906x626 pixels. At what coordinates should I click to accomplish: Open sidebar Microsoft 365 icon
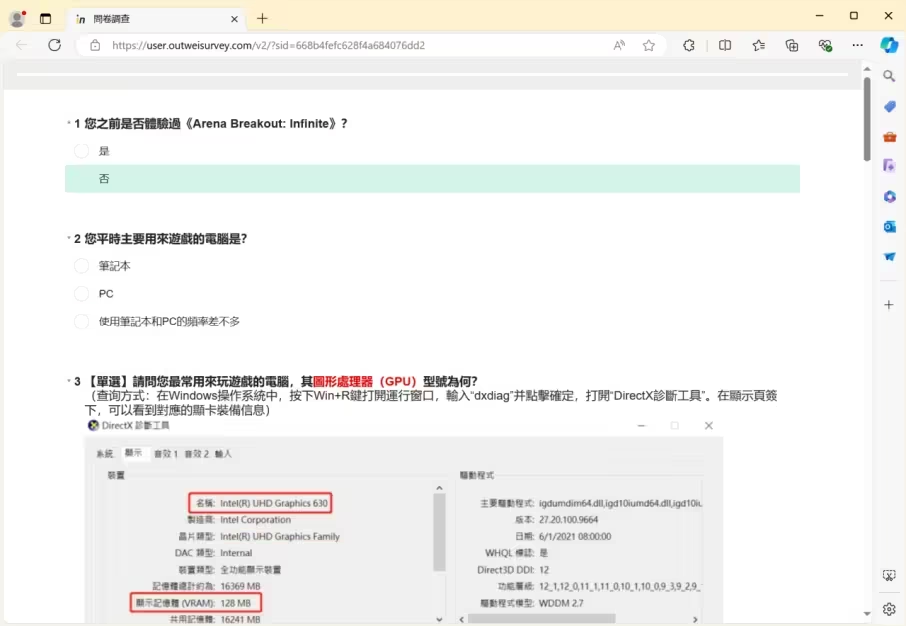coord(889,197)
